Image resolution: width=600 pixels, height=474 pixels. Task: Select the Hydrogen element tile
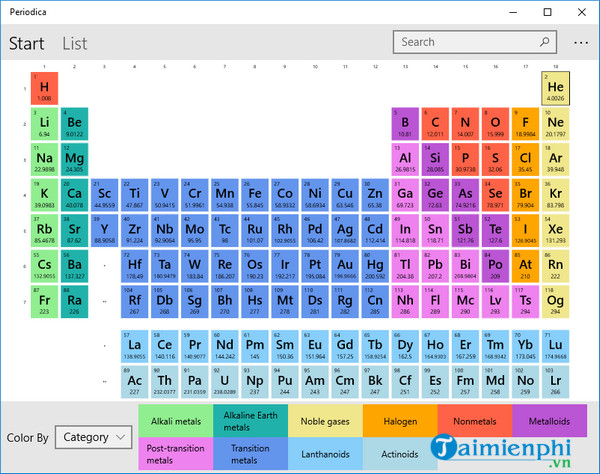point(44,88)
